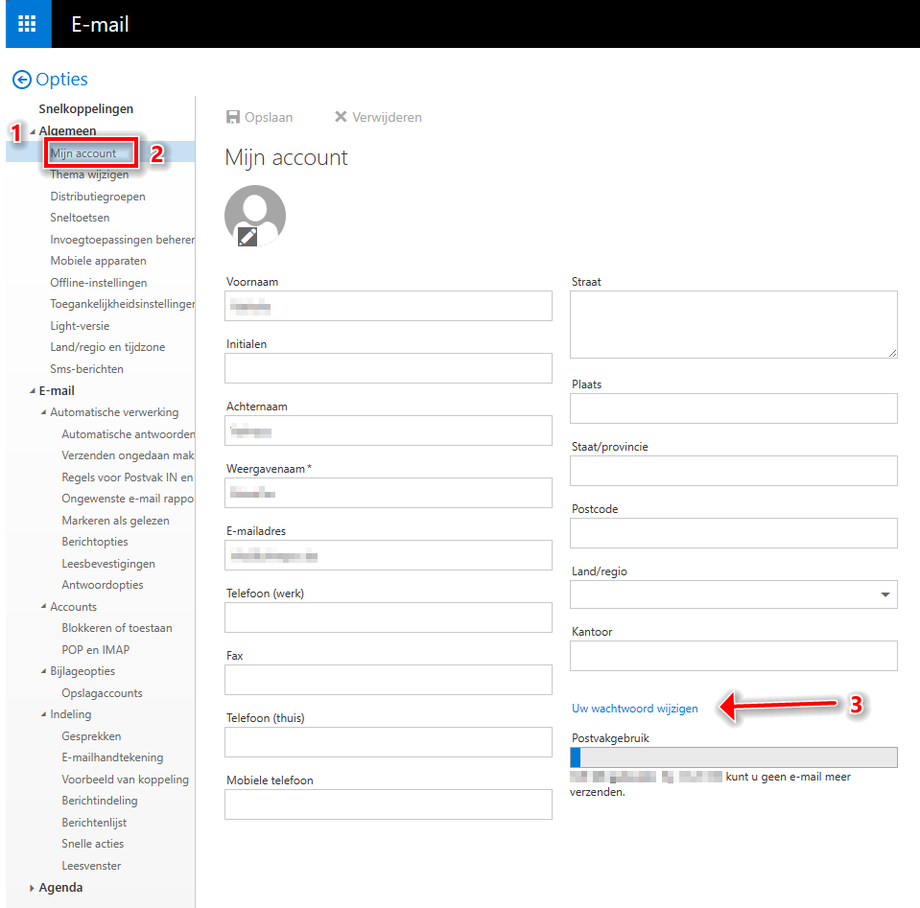Click the Uw wachtwoord wijzigen link
This screenshot has height=908, width=920.
pyautogui.click(x=634, y=708)
